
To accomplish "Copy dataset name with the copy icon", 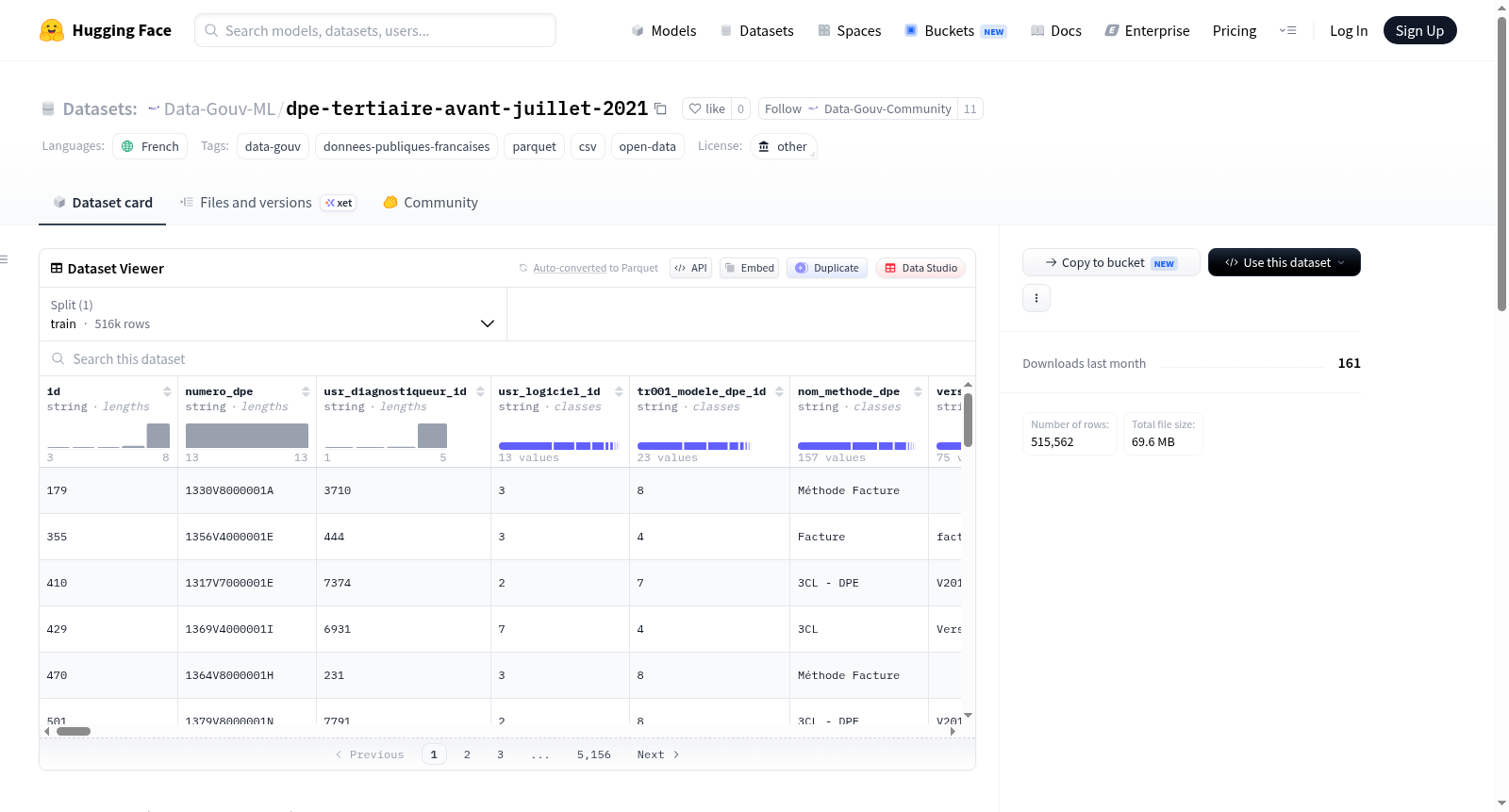I will 660,109.
